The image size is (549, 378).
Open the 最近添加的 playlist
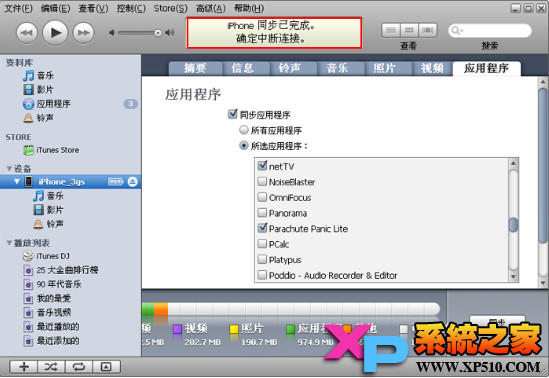coord(51,341)
